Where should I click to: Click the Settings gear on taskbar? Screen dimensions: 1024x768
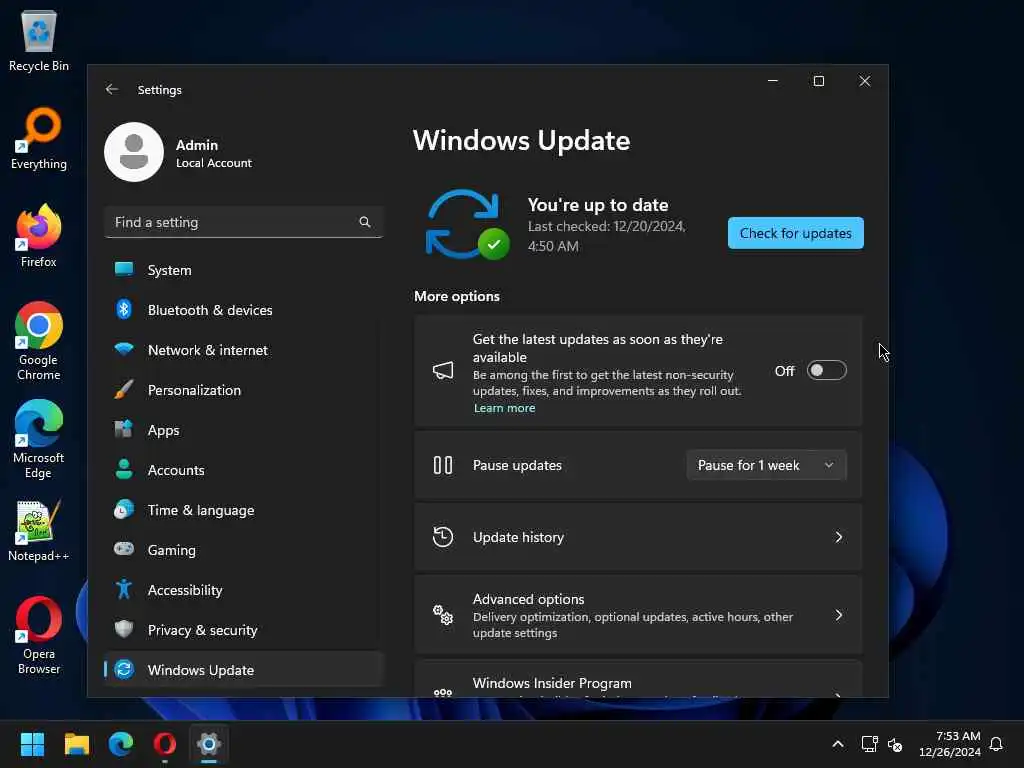[x=209, y=744]
